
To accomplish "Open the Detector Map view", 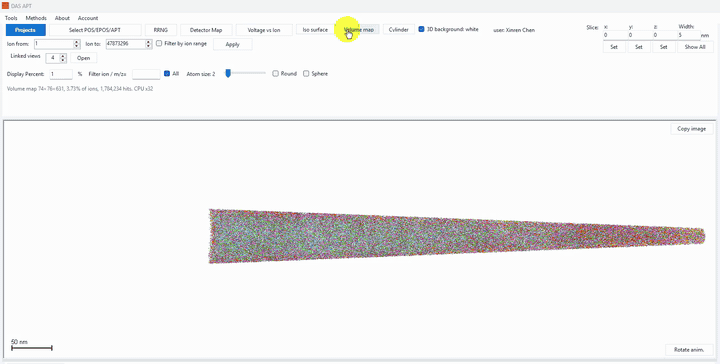I will [206, 30].
